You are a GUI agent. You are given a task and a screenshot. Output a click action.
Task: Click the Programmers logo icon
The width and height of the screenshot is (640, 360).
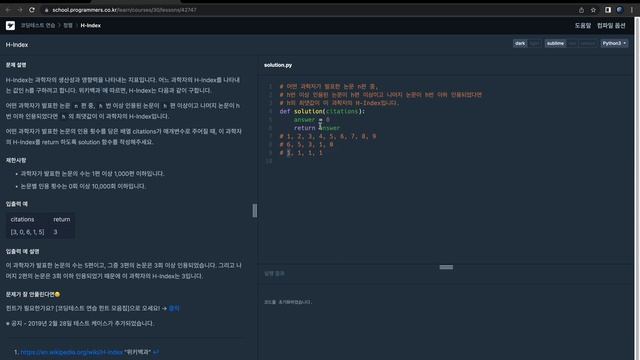coord(10,25)
